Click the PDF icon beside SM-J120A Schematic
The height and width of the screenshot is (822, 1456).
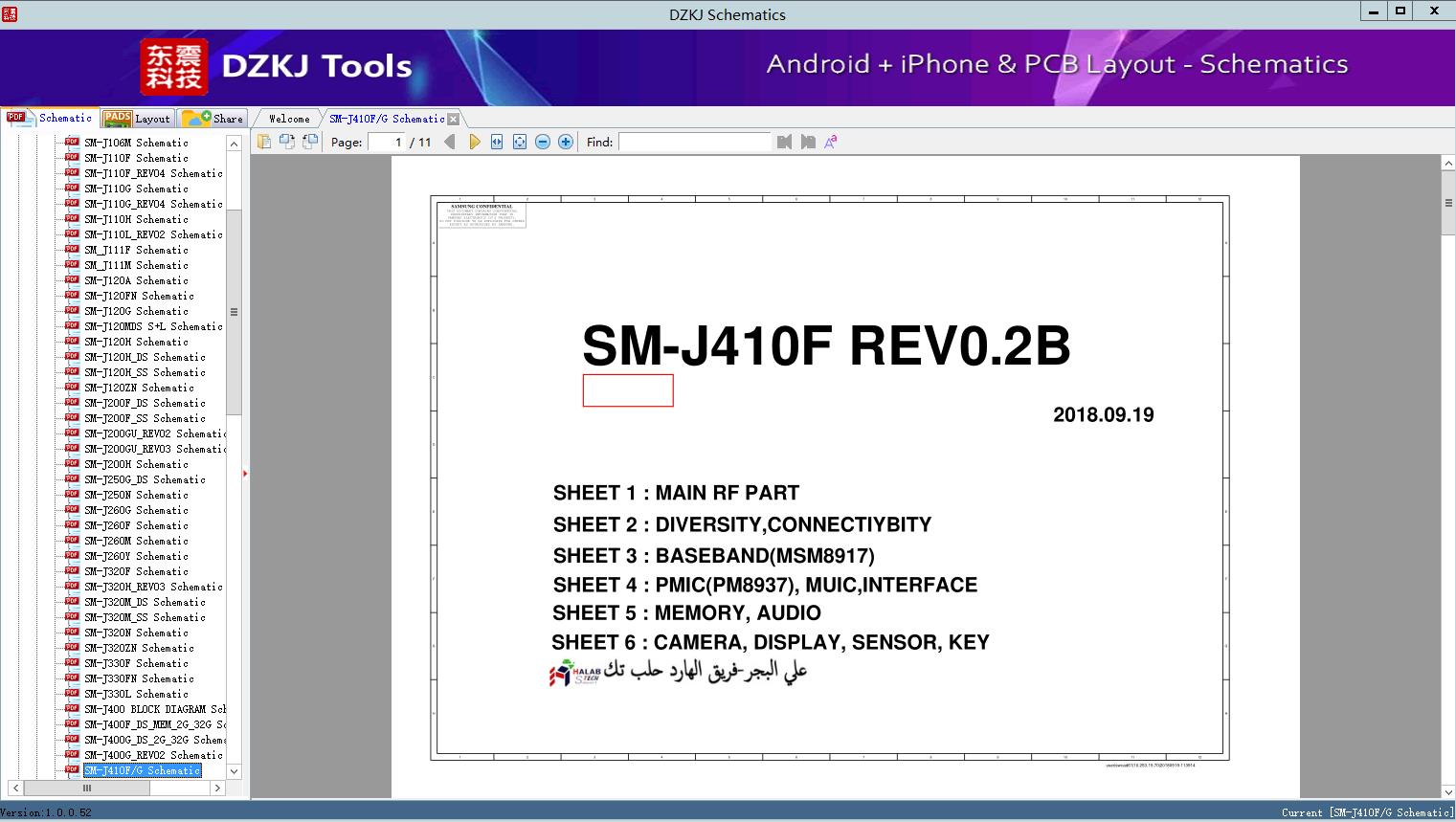72,280
